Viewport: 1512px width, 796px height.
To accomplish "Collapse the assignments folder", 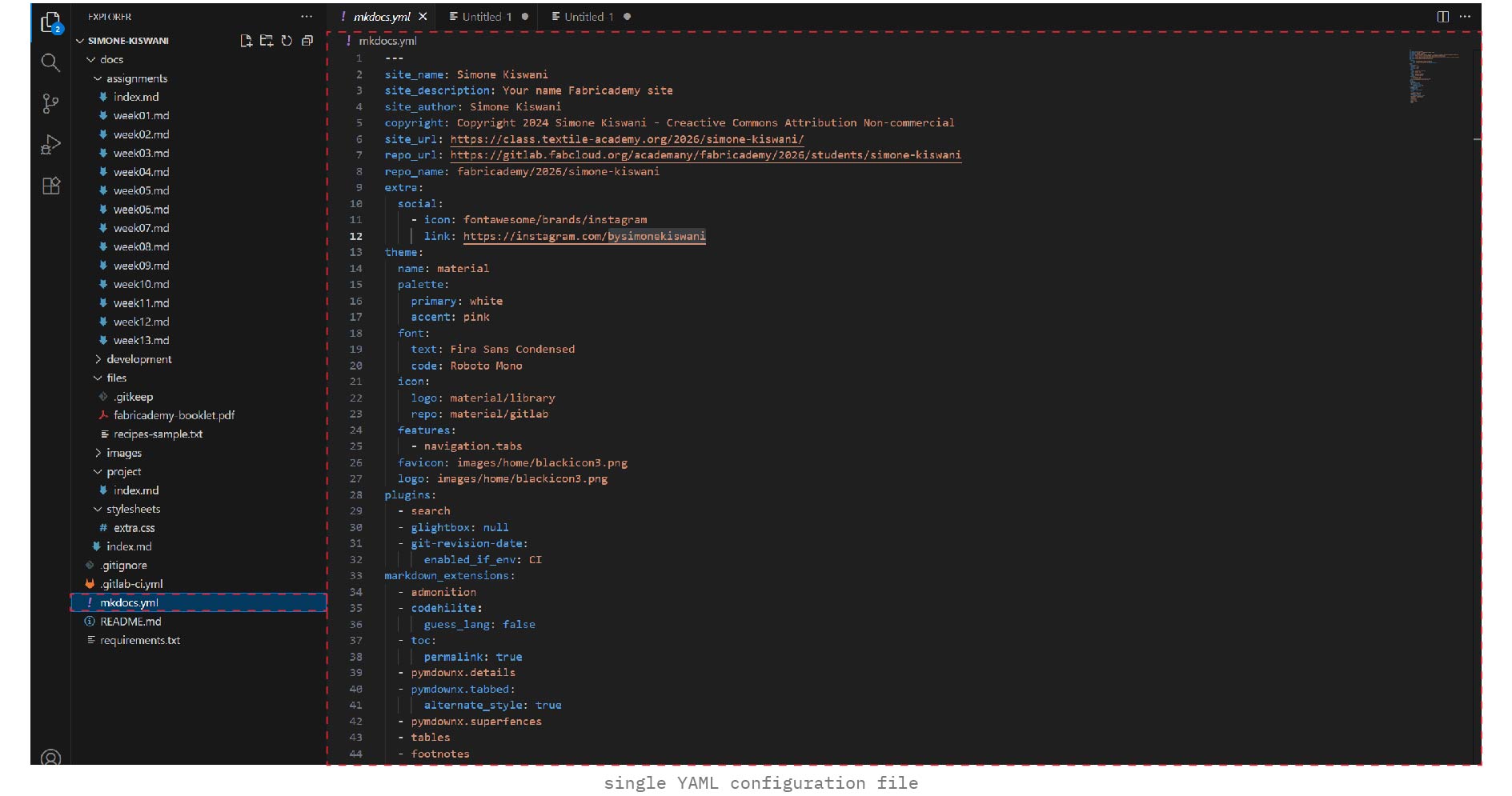I will click(x=136, y=78).
